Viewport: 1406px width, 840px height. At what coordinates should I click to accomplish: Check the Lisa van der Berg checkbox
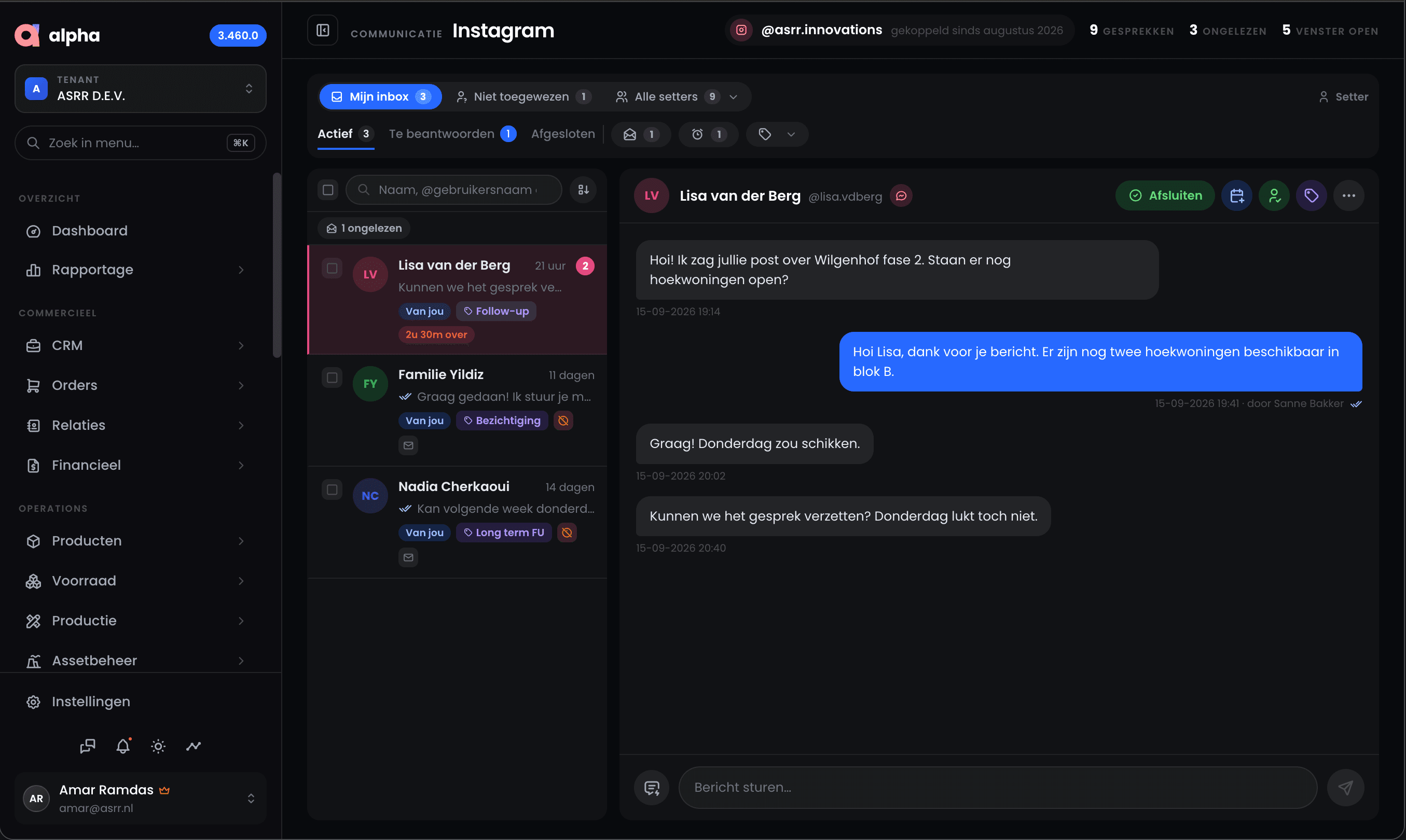[x=332, y=268]
